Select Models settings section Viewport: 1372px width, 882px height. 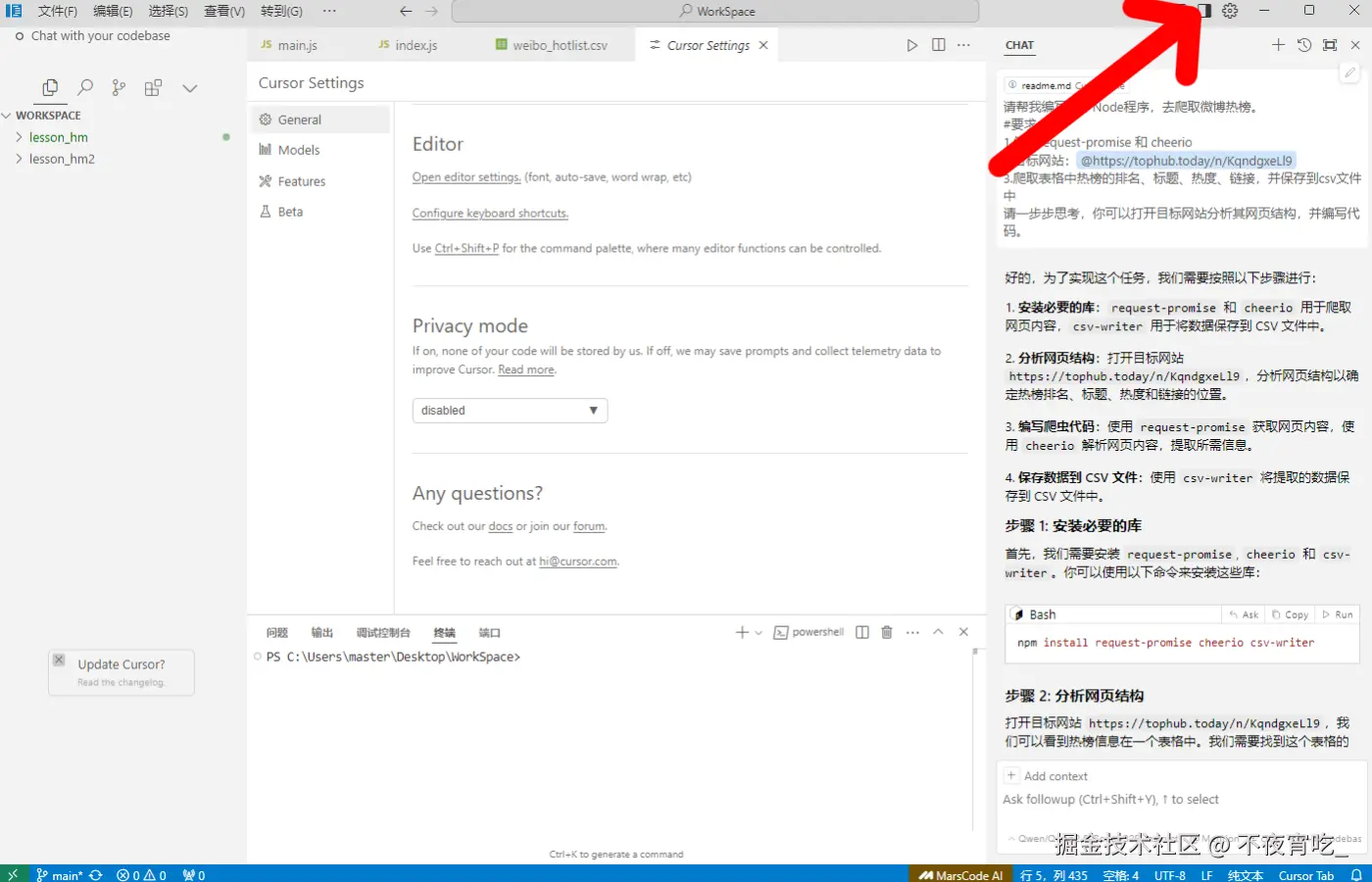[x=321, y=150]
